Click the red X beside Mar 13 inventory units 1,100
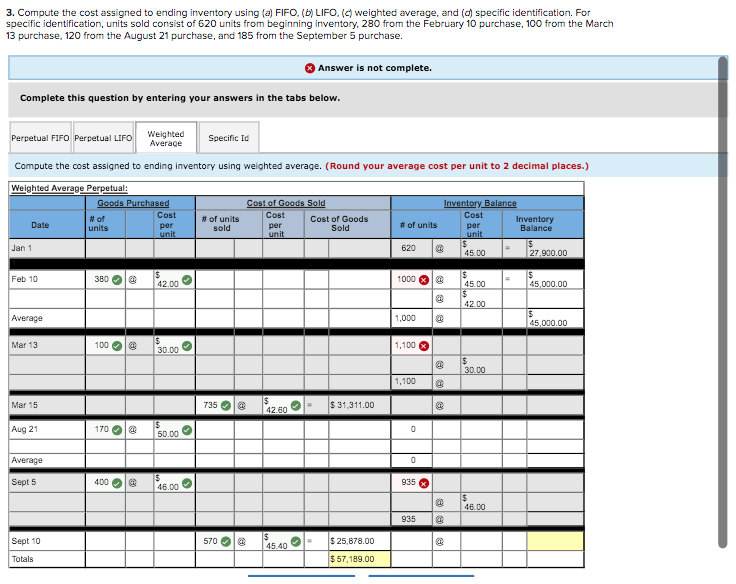Viewport: 736px width, 584px height. (x=424, y=346)
